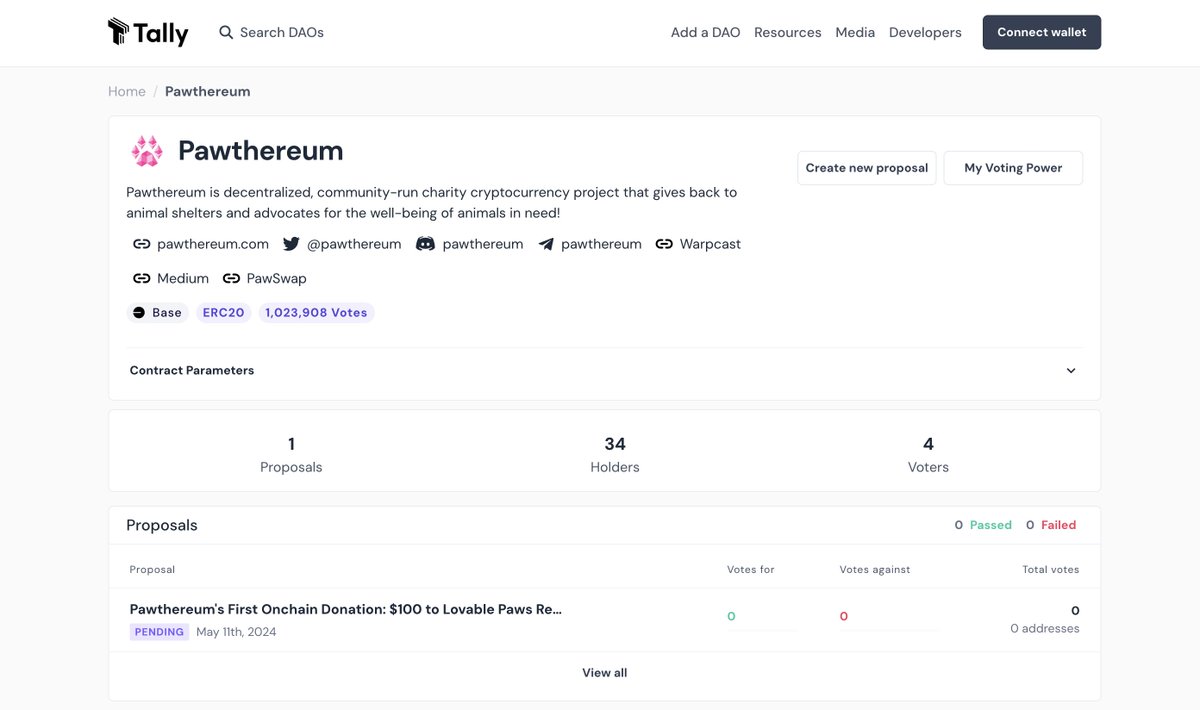Go to Home breadcrumb
This screenshot has height=710, width=1200.
[127, 91]
